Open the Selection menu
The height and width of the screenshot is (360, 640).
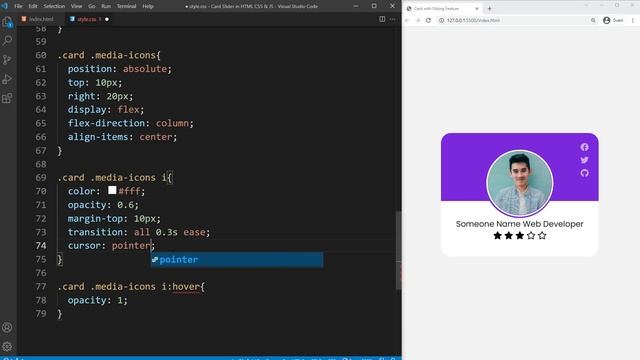[54, 6]
